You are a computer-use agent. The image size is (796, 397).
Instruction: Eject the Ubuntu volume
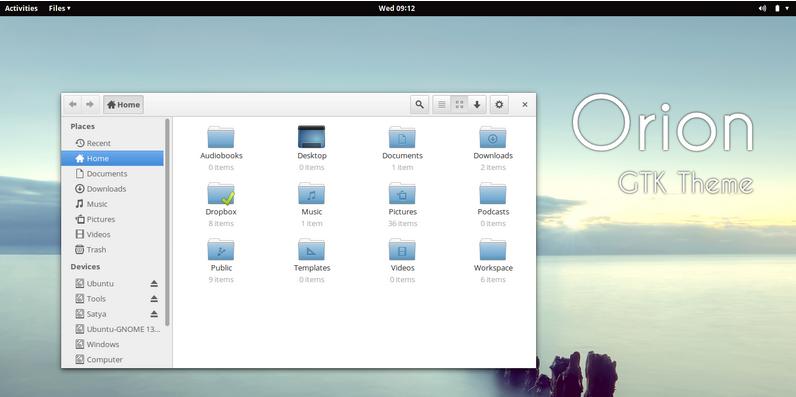tap(154, 283)
